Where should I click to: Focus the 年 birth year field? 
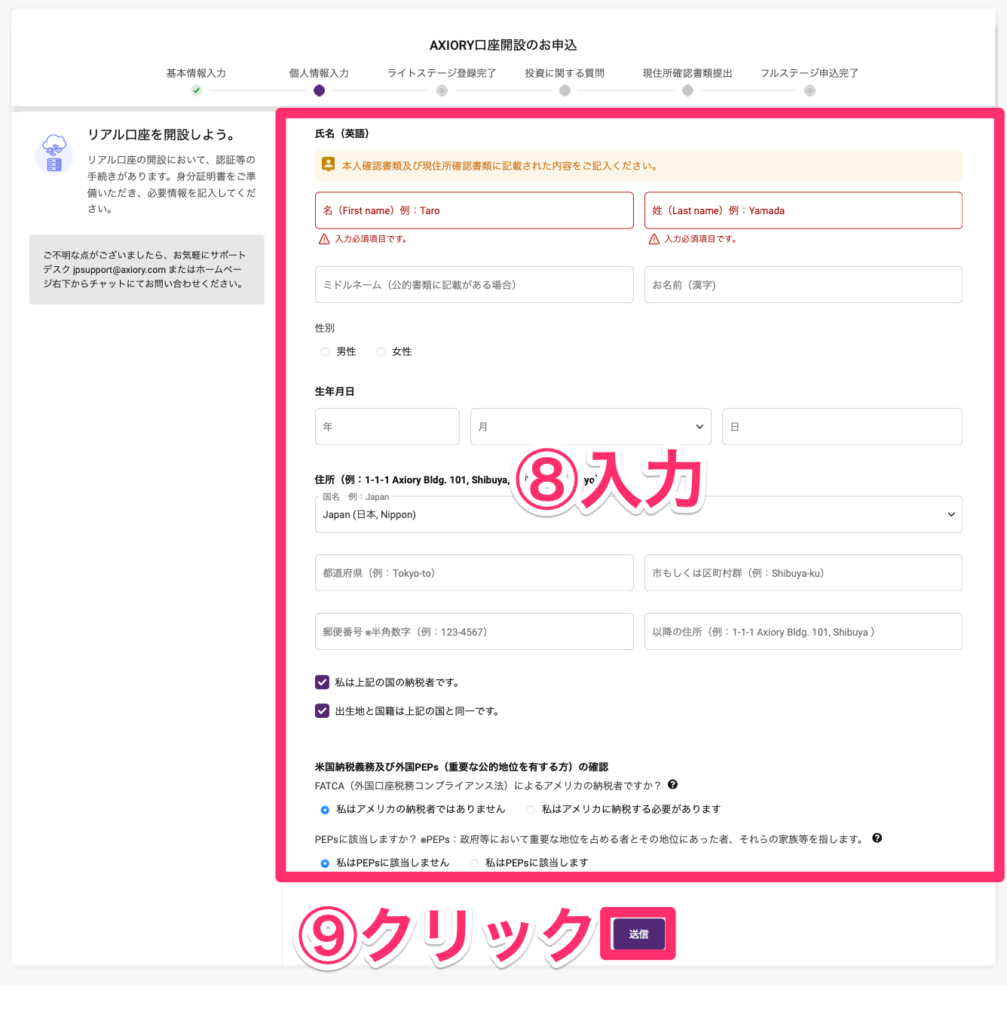coord(387,426)
